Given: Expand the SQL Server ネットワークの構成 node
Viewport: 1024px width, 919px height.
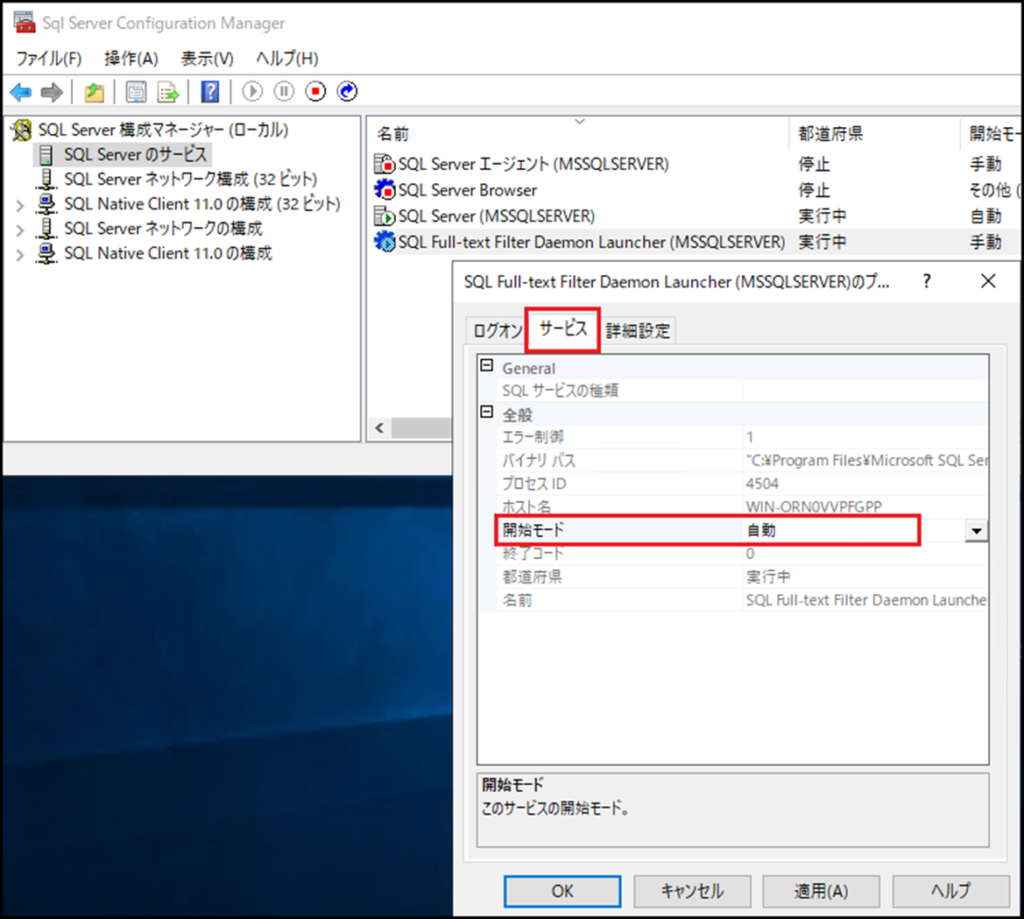Looking at the screenshot, I should click(20, 231).
